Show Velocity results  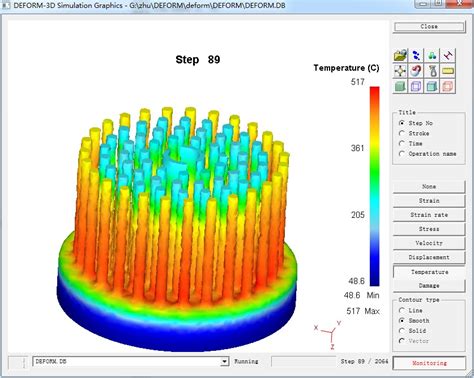point(429,243)
